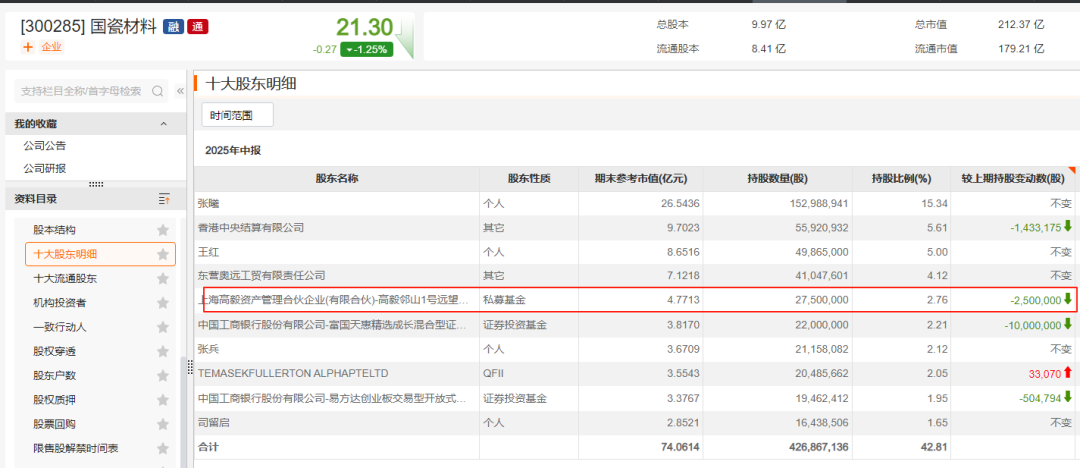
Task: Toggle favorite star for 十大股东明细
Action: pos(163,254)
